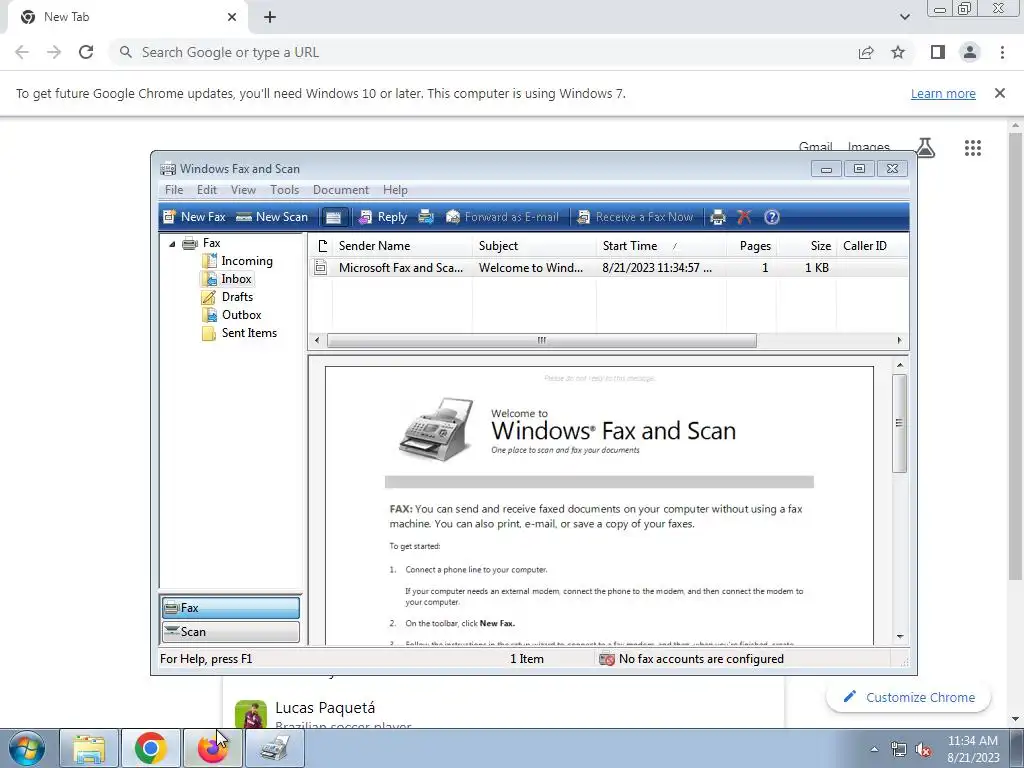Screen dimensions: 1024x768
Task: Click the forward fax icon next to Reply
Action: pyautogui.click(x=426, y=217)
